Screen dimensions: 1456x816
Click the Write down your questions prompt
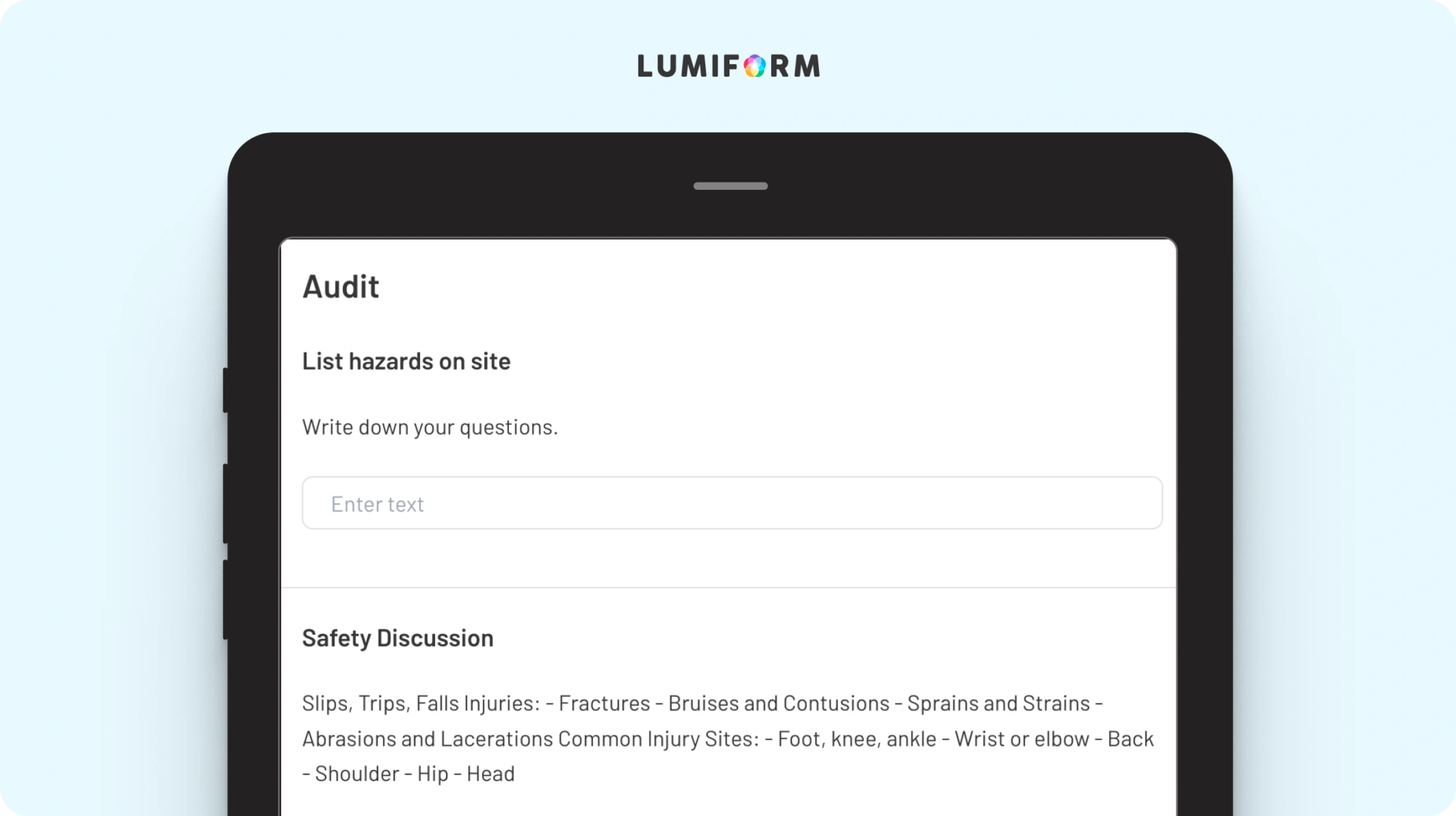[x=430, y=427]
